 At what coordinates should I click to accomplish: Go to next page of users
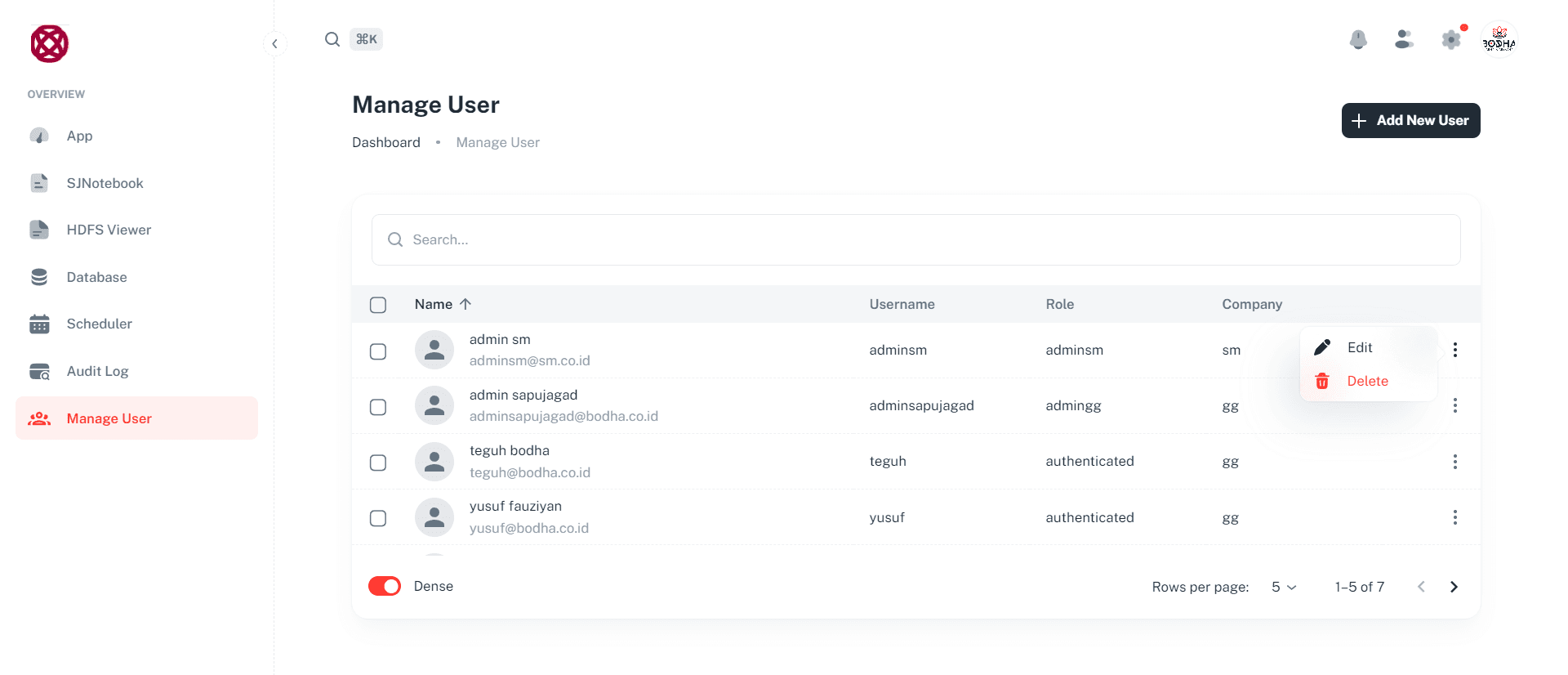coord(1454,587)
